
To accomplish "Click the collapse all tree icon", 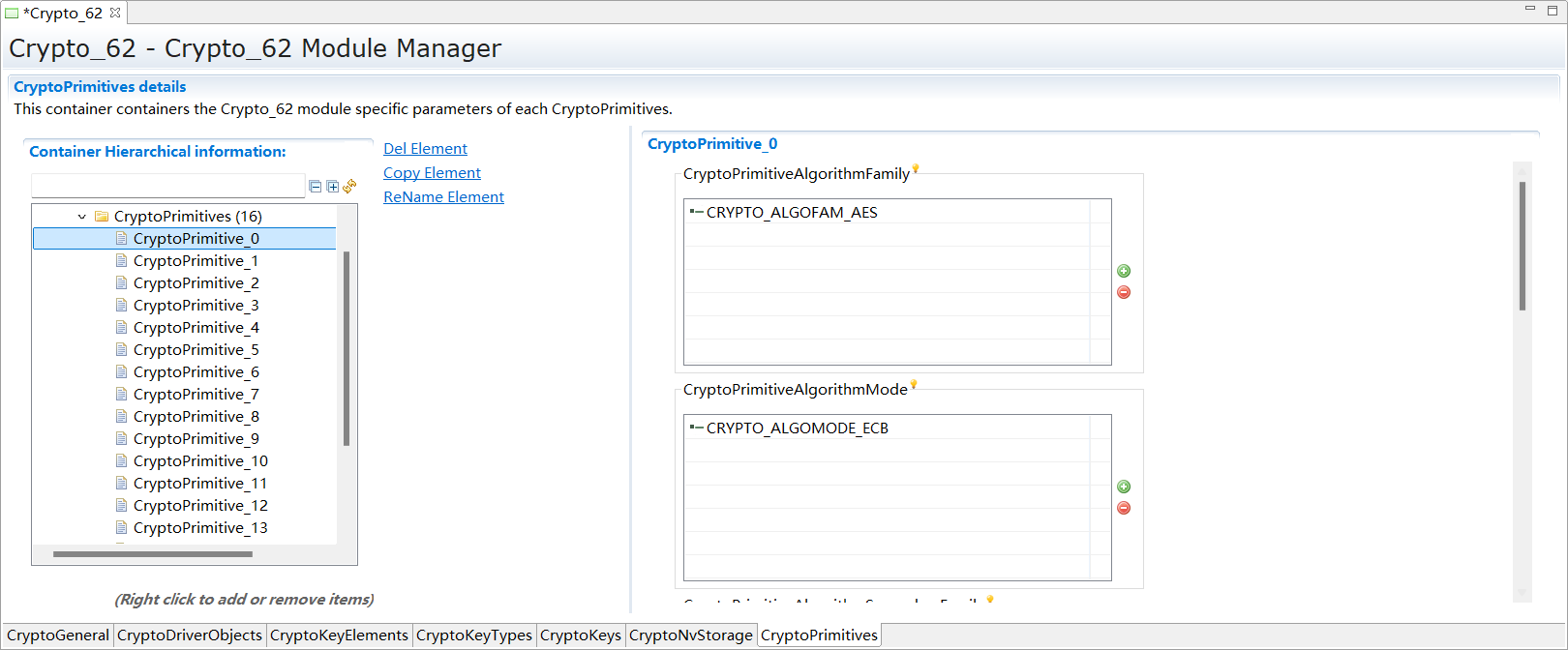I will click(315, 187).
